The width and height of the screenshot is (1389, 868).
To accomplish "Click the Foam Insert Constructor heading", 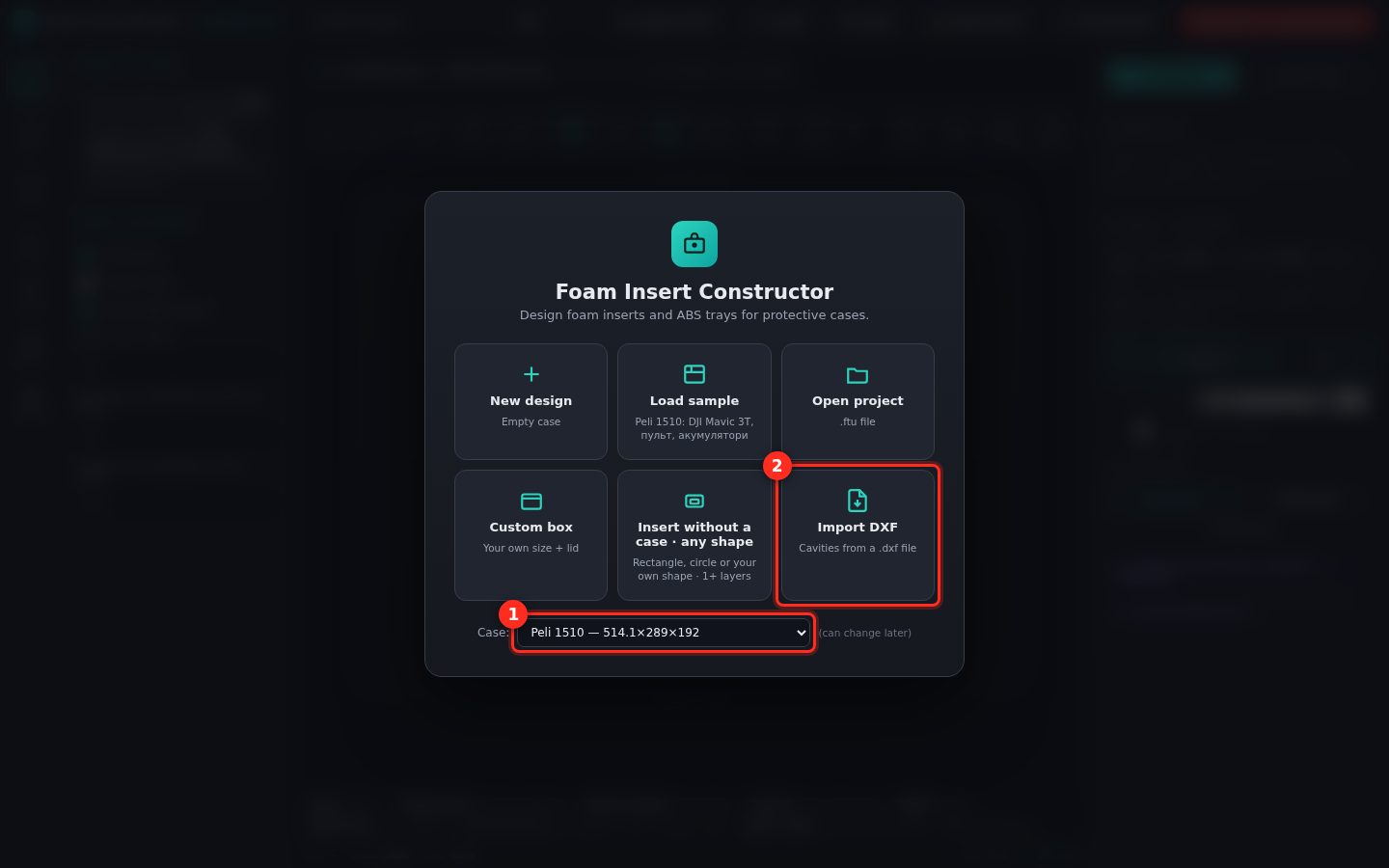I will (x=694, y=291).
